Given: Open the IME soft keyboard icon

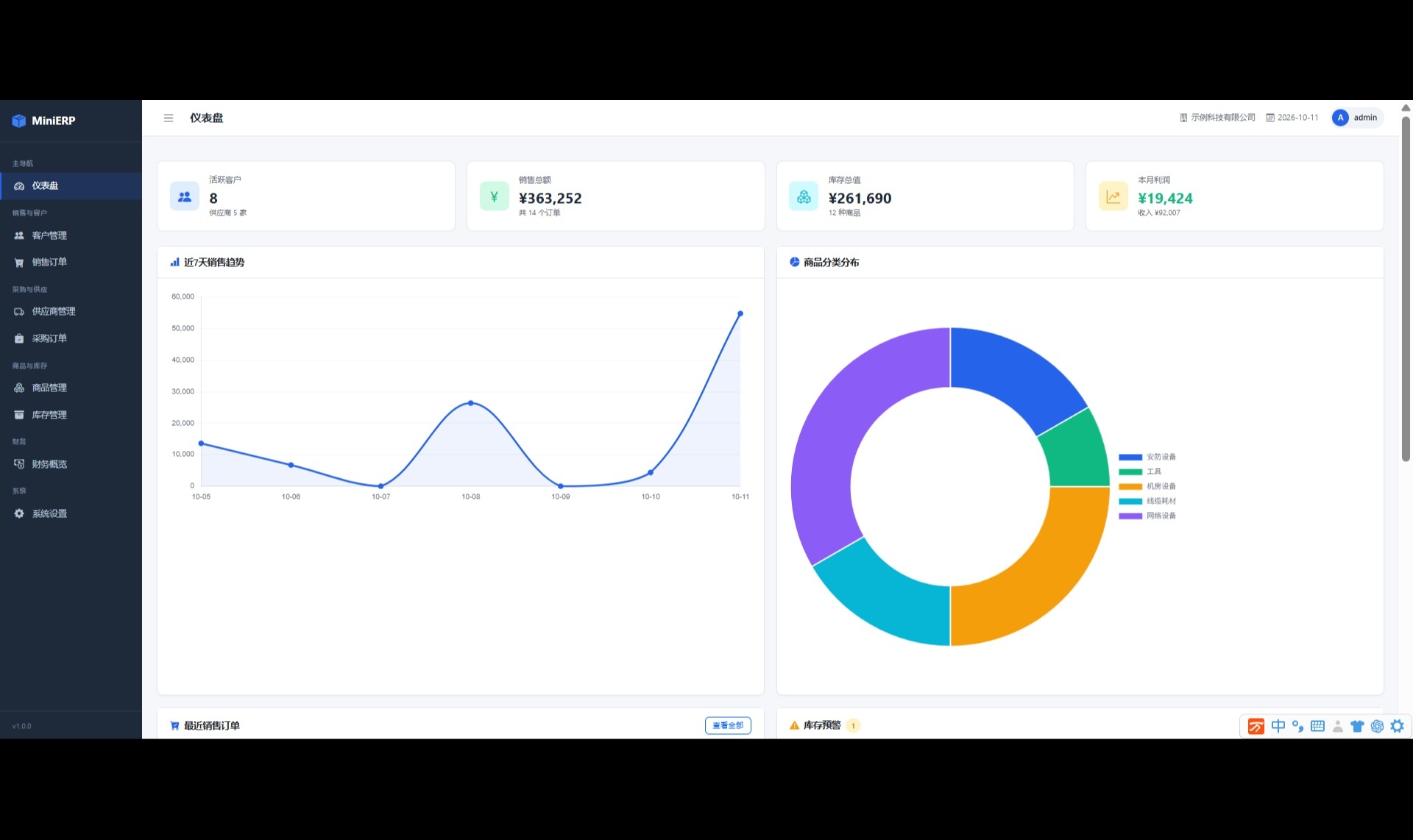Looking at the screenshot, I should click(1317, 726).
